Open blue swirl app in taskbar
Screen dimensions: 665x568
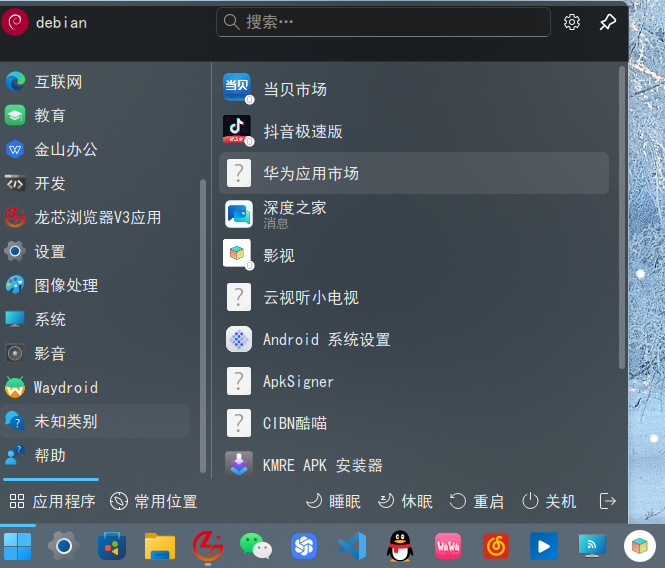click(x=304, y=546)
